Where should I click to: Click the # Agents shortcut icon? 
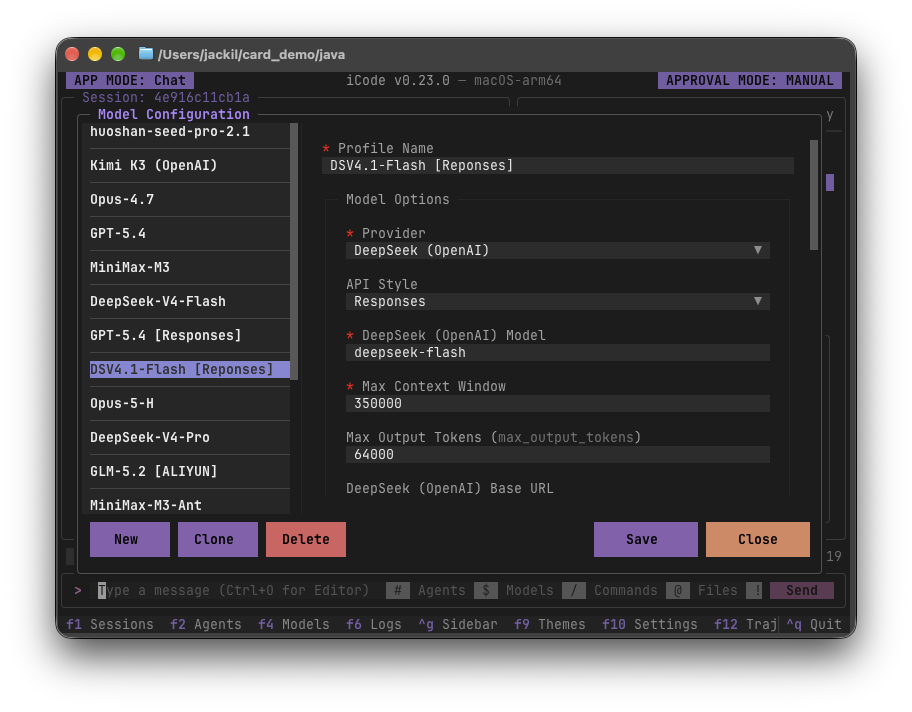pyautogui.click(x=398, y=590)
